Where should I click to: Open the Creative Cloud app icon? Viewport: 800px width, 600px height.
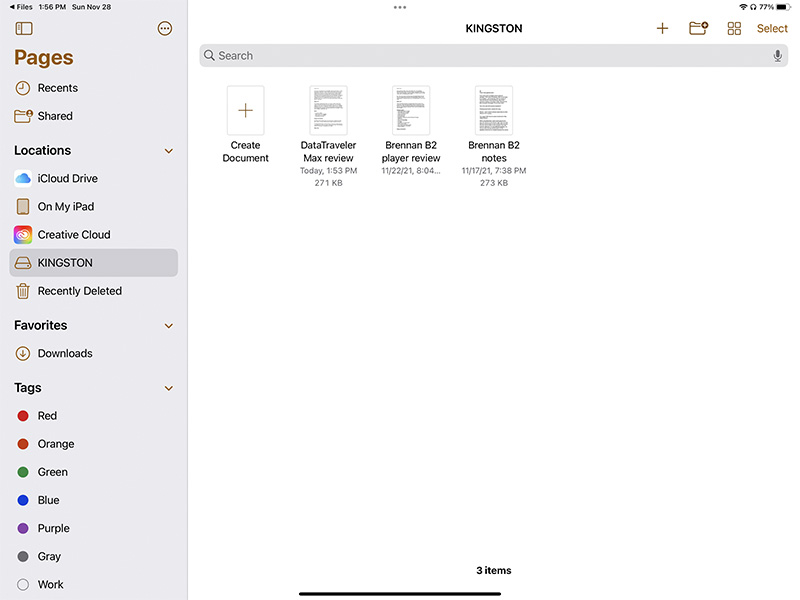pyautogui.click(x=23, y=235)
